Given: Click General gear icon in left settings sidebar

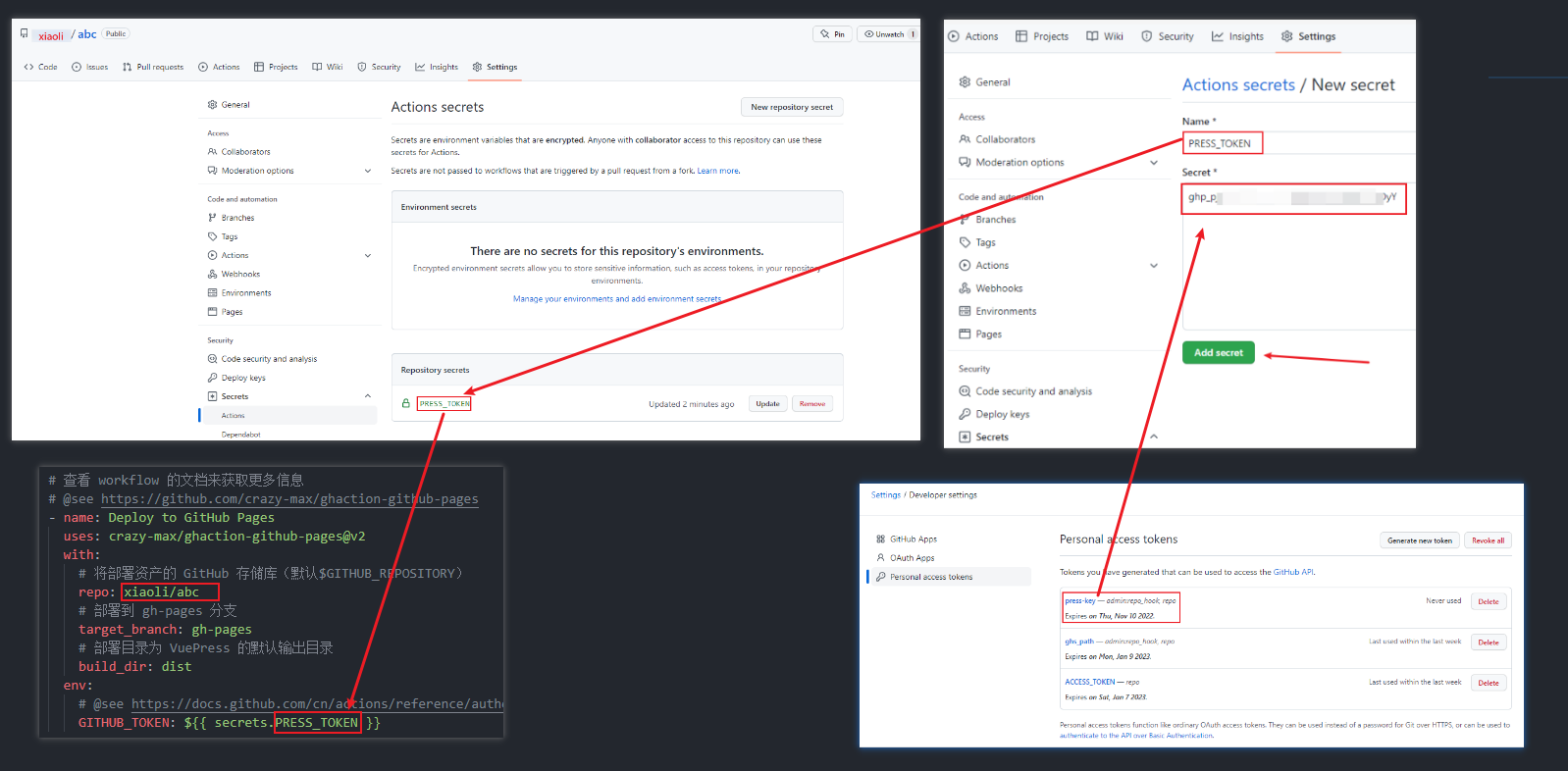Looking at the screenshot, I should (x=212, y=104).
